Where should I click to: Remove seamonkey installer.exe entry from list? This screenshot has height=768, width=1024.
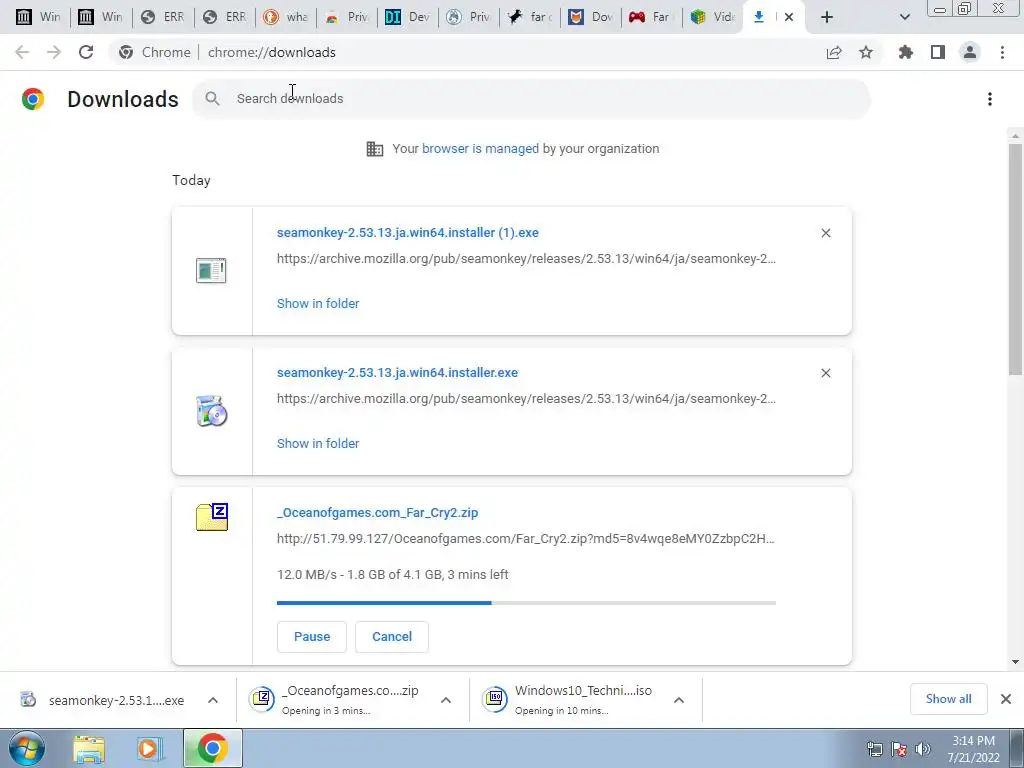coord(826,373)
